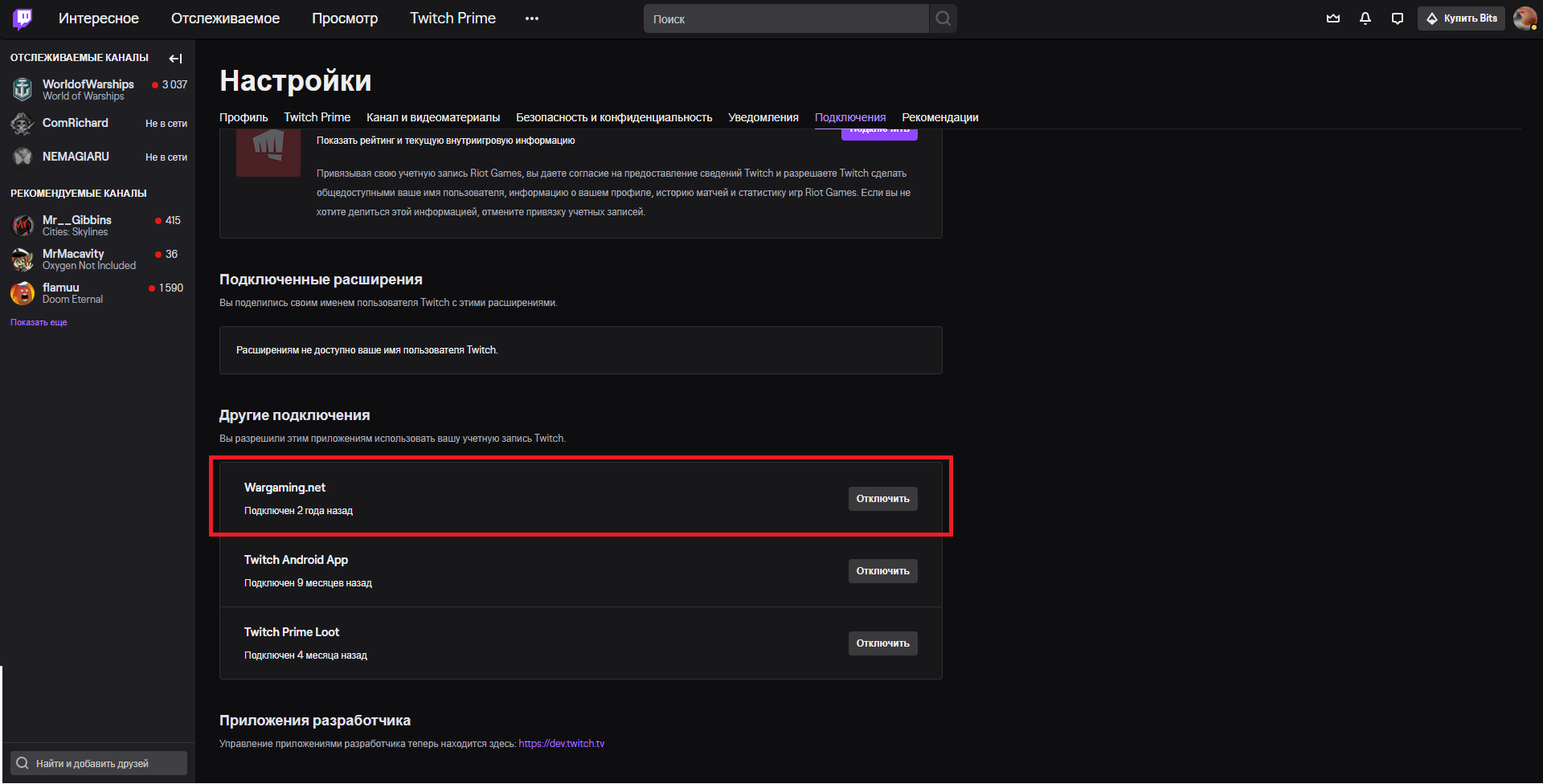The image size is (1543, 784).
Task: Collapse the followed channels sidebar
Action: coord(176,58)
